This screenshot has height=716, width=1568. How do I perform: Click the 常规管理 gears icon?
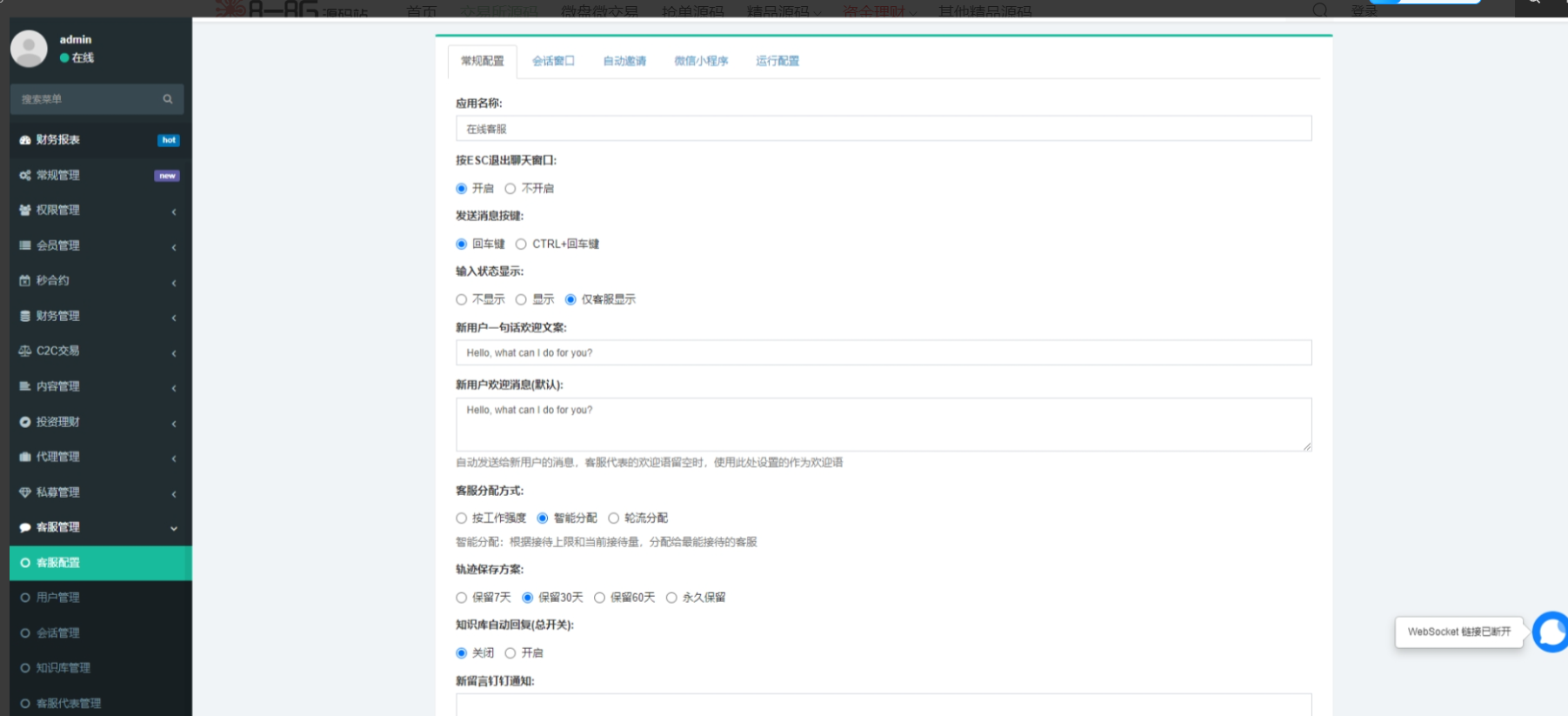pyautogui.click(x=25, y=176)
